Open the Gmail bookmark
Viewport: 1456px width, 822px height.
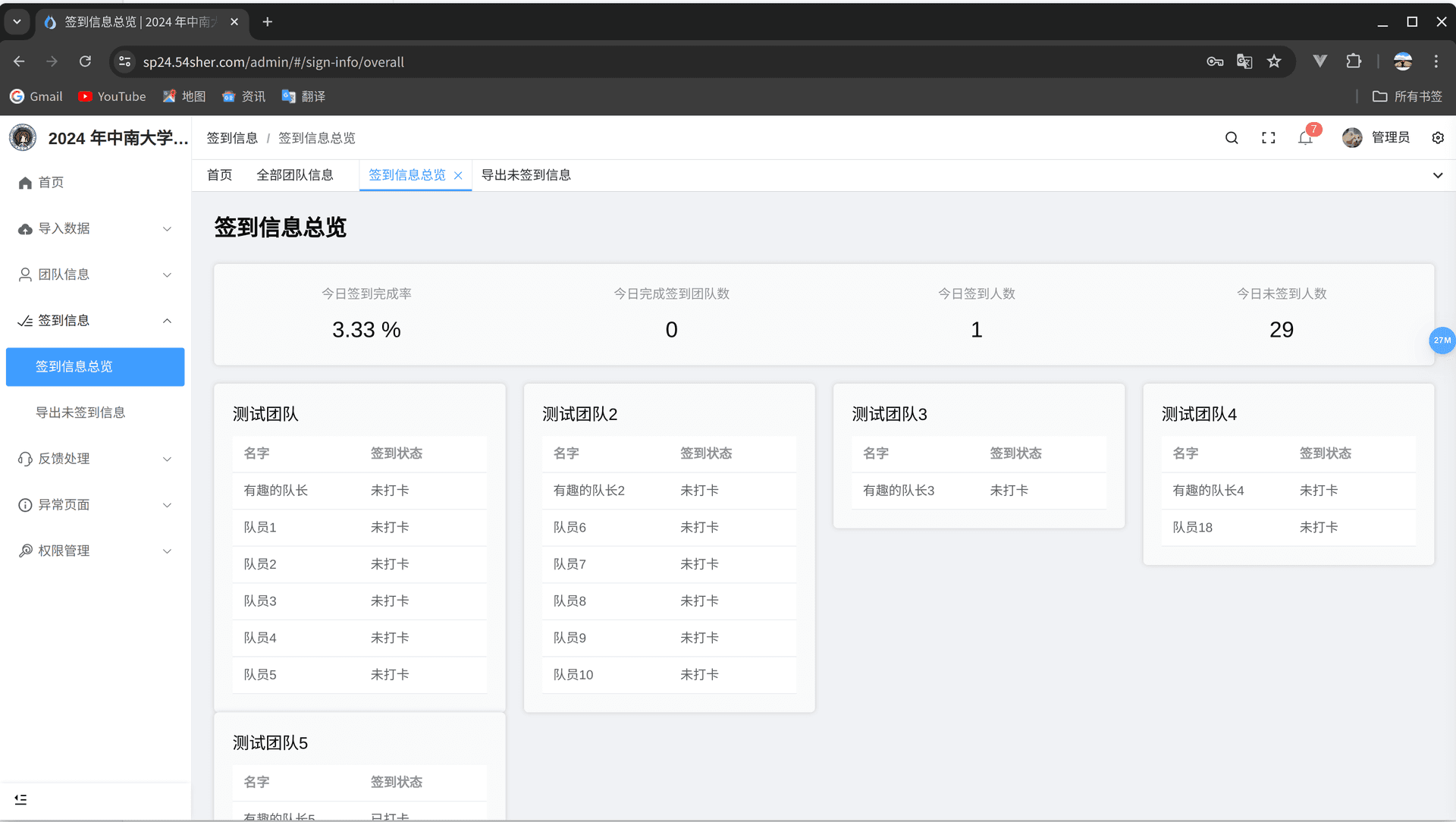pos(36,96)
